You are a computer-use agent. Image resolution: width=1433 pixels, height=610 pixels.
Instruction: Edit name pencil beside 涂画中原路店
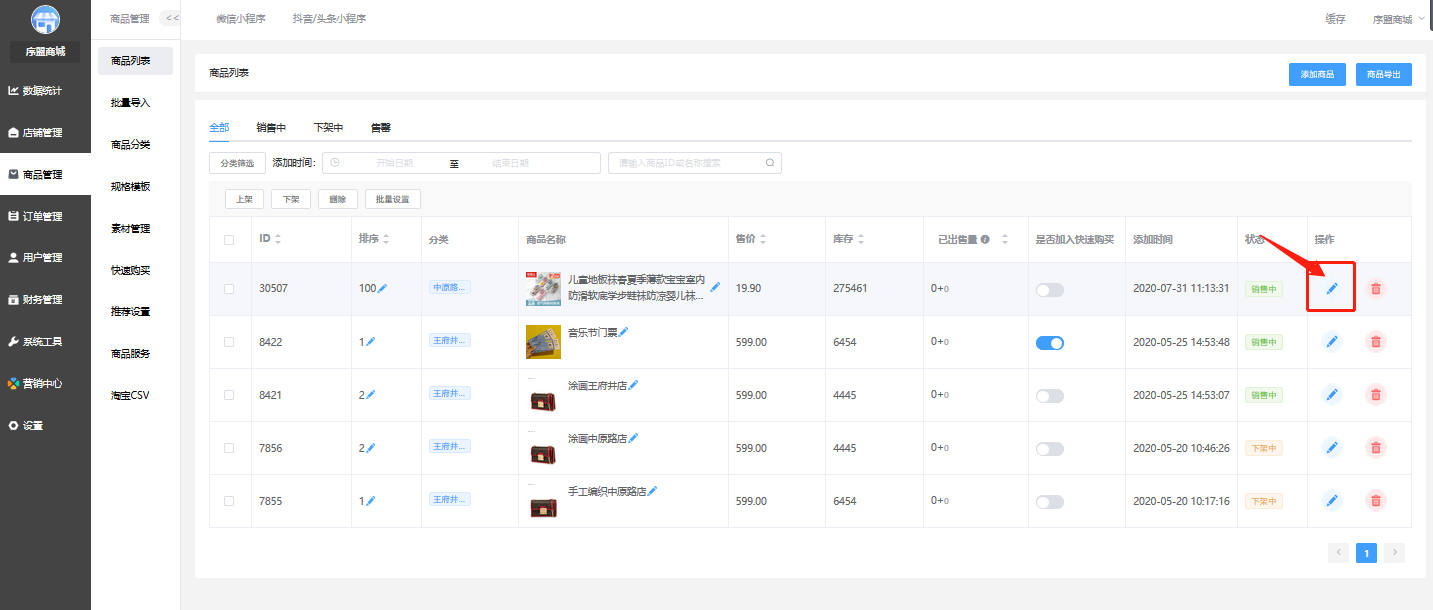633,438
